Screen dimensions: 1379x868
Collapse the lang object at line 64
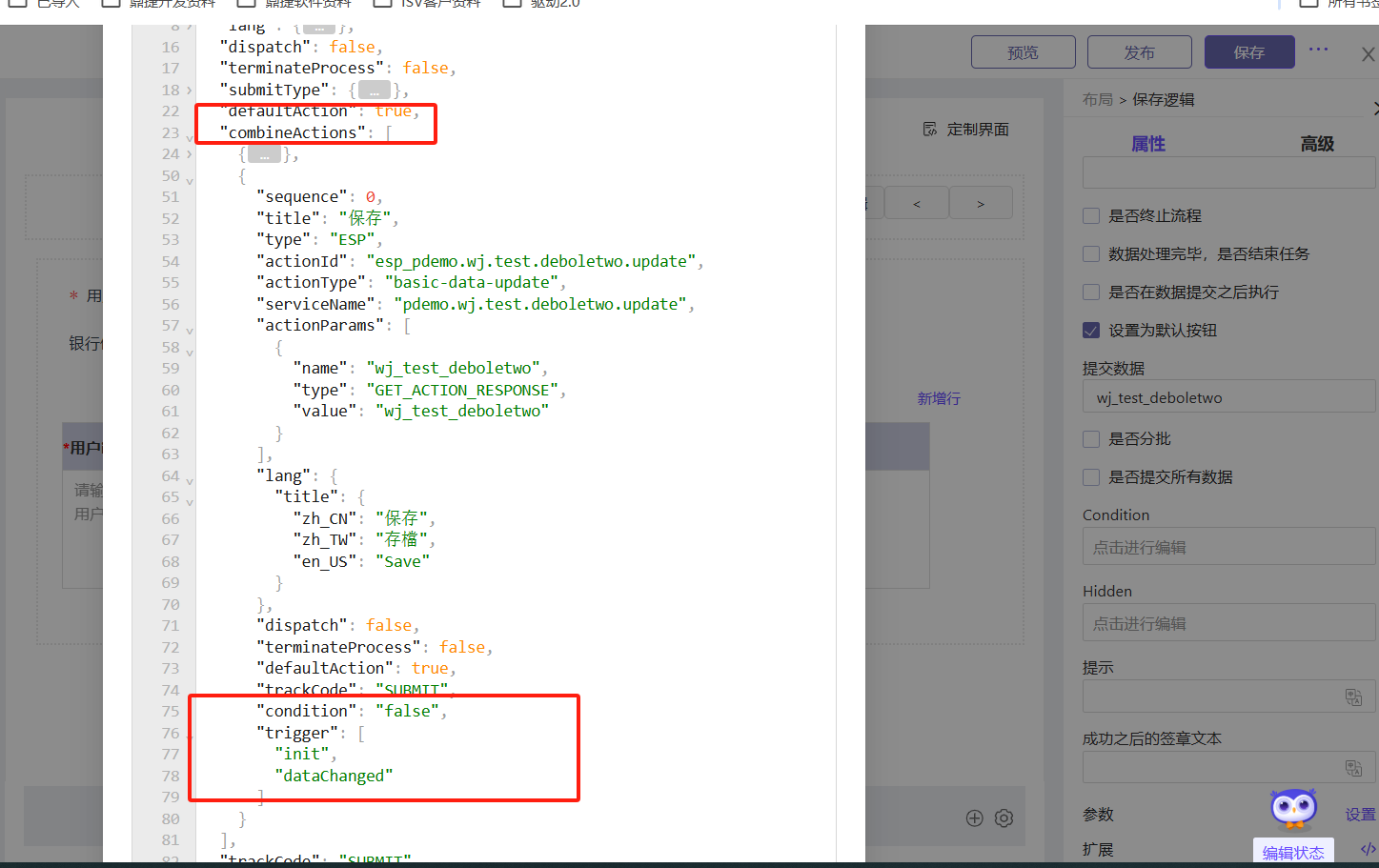click(189, 480)
